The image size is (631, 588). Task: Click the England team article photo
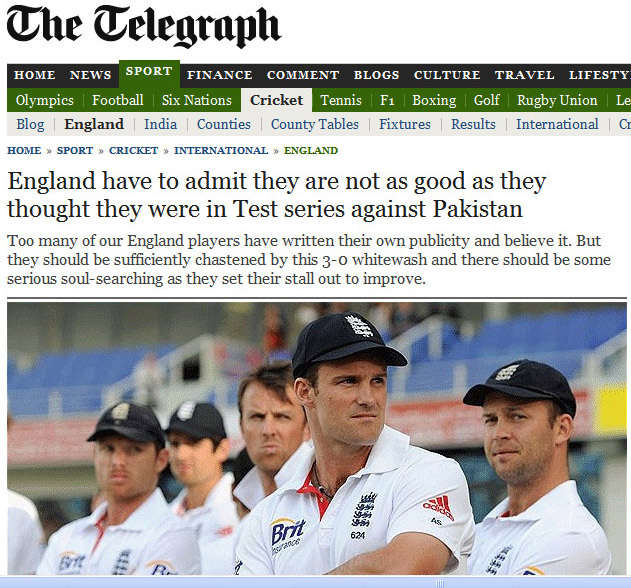click(x=317, y=438)
